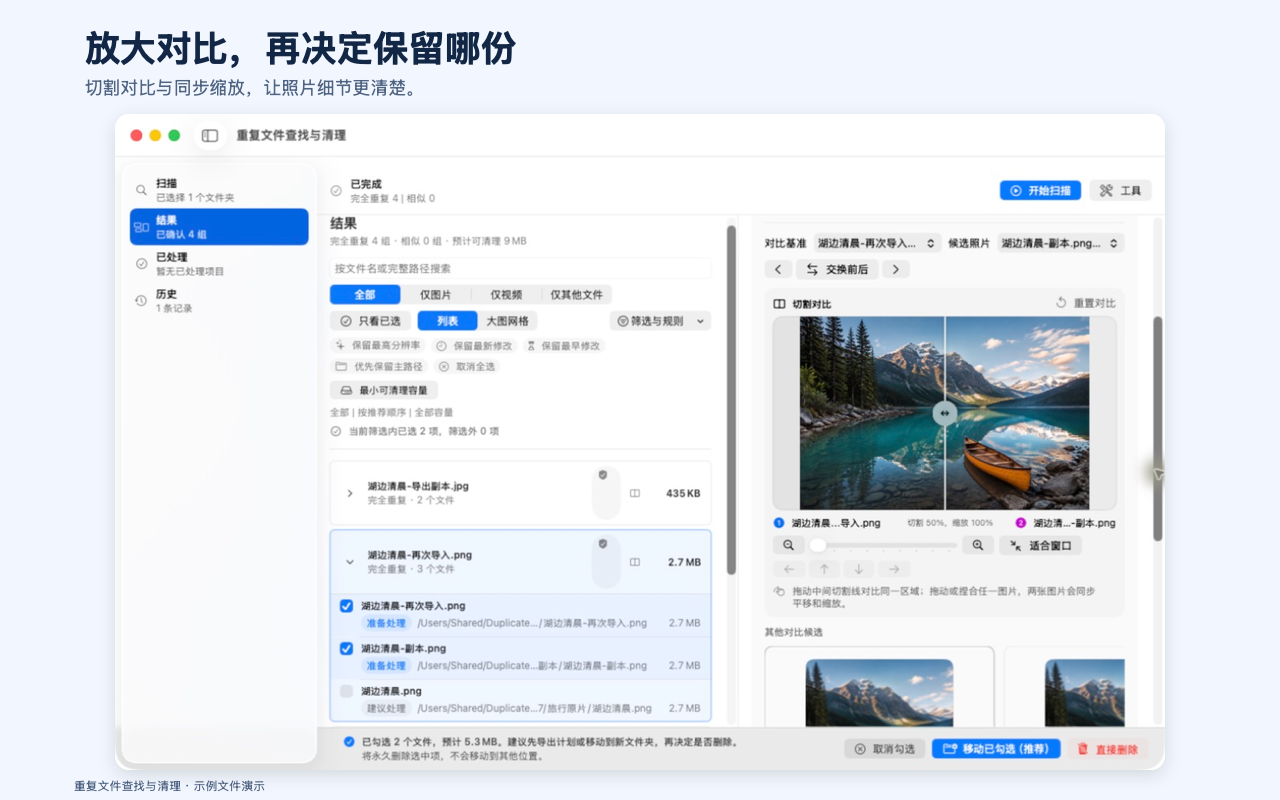Open the 候选照片 file selector

1060,243
